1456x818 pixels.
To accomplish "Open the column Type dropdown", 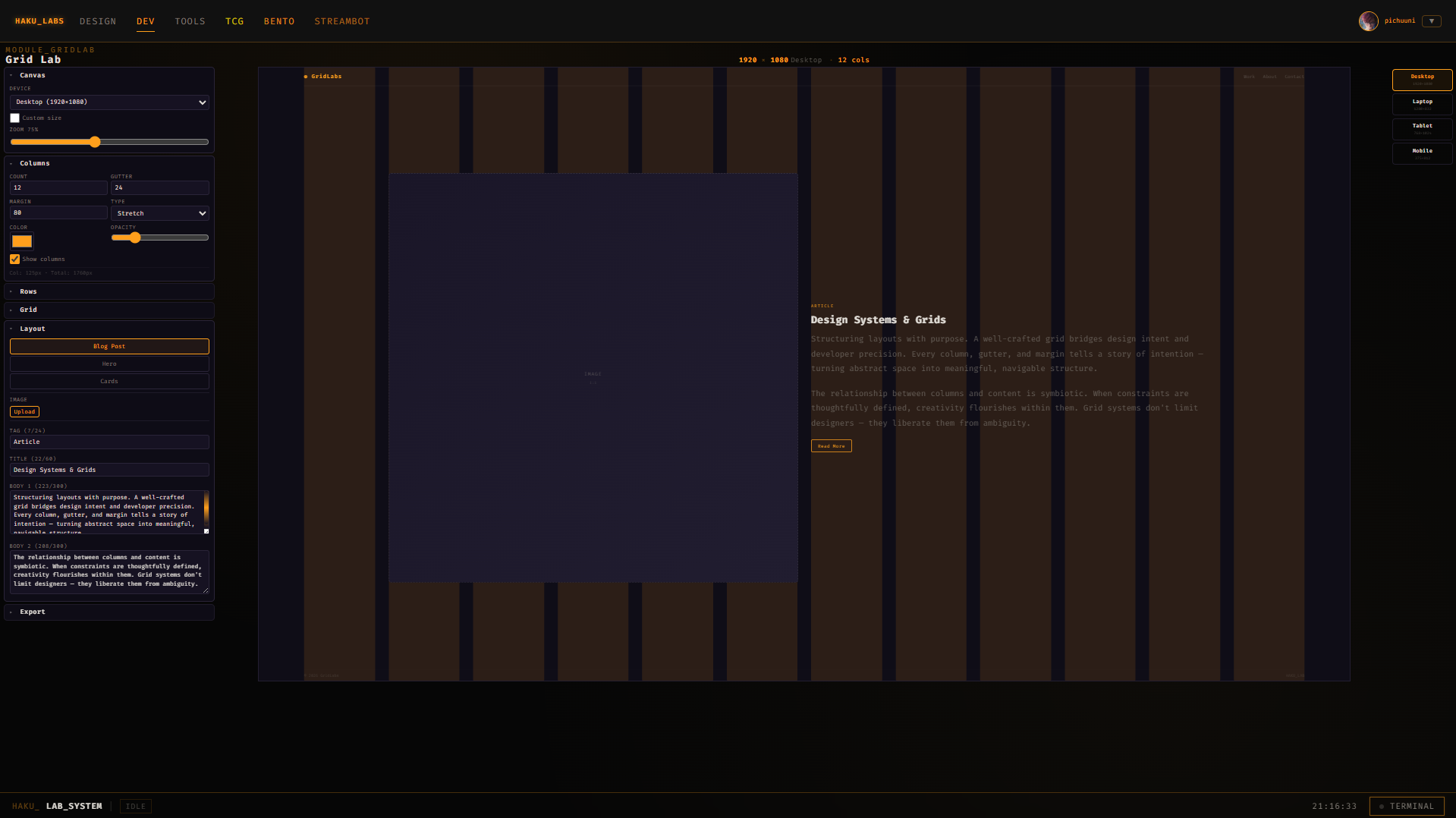I will click(x=159, y=214).
